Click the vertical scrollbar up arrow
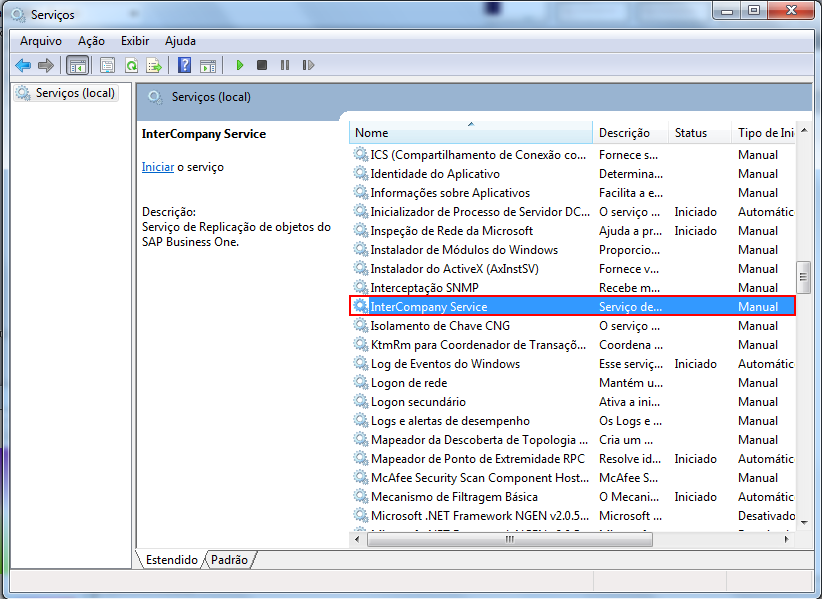The width and height of the screenshot is (822, 599). 804,130
